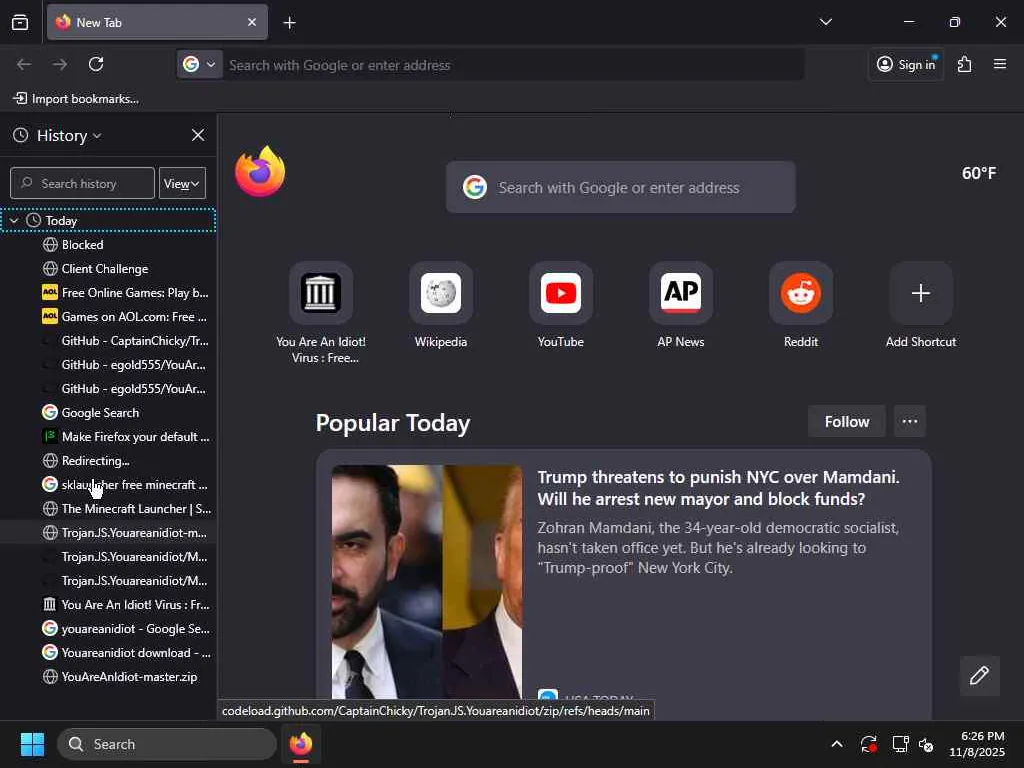1024x768 pixels.
Task: Open the search engine selector dropdown
Action: pos(199,65)
